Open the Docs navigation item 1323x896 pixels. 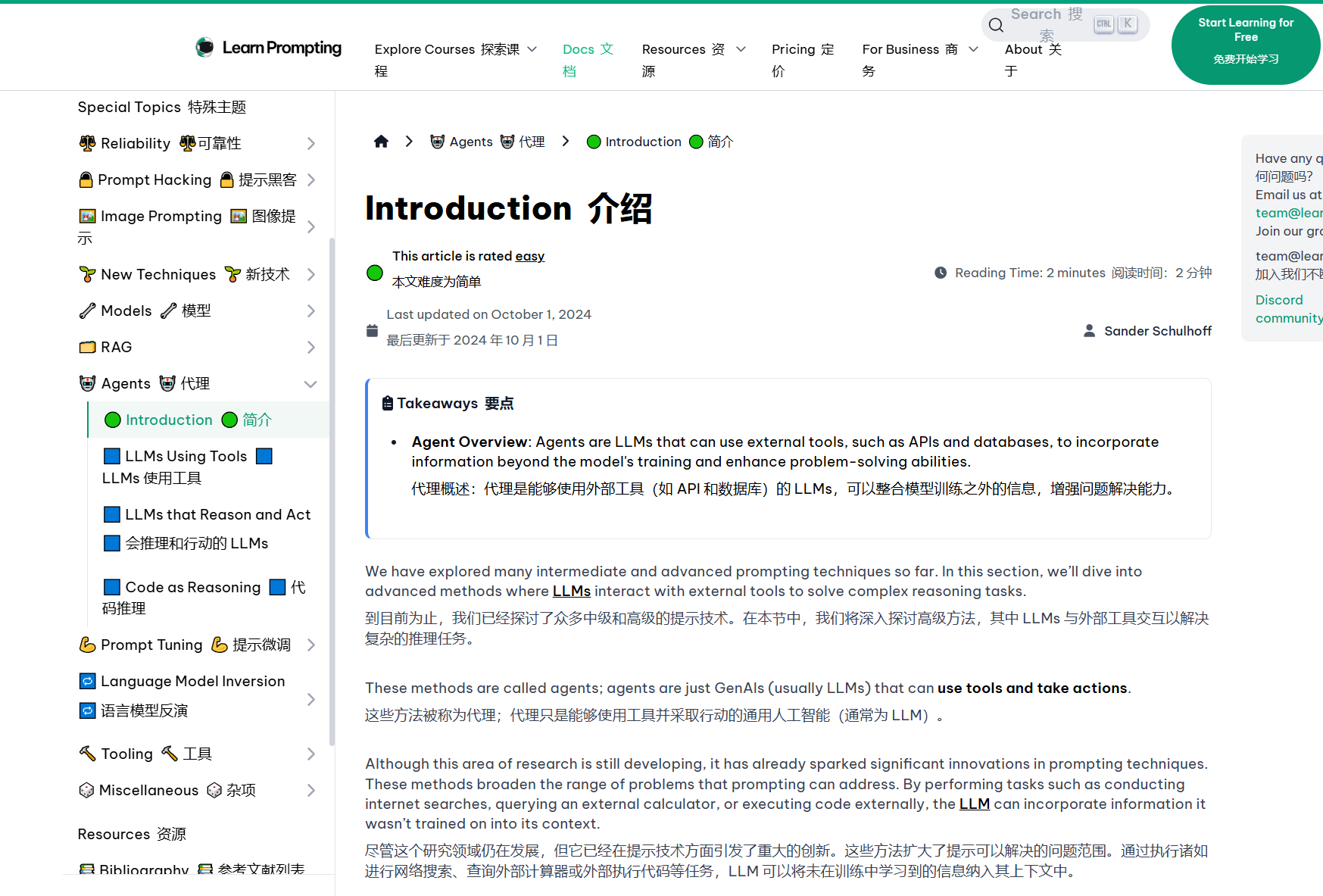588,59
